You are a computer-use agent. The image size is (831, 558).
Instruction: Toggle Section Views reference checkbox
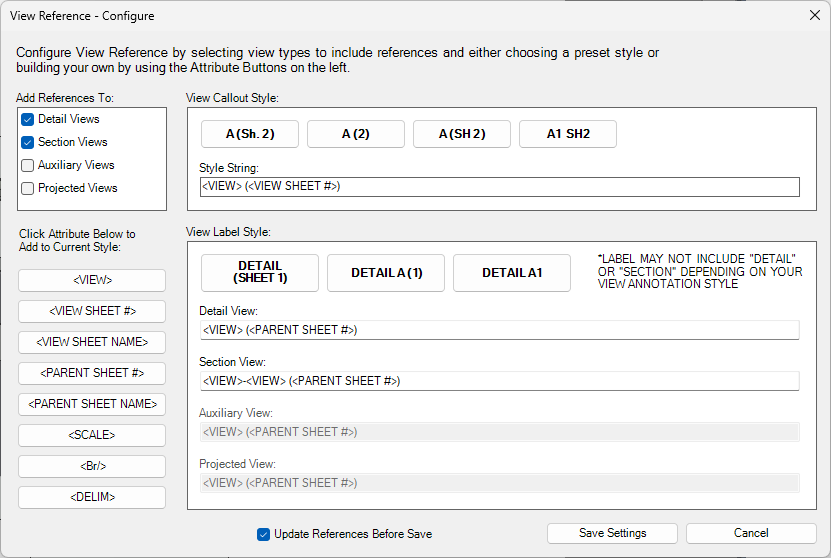pos(28,142)
